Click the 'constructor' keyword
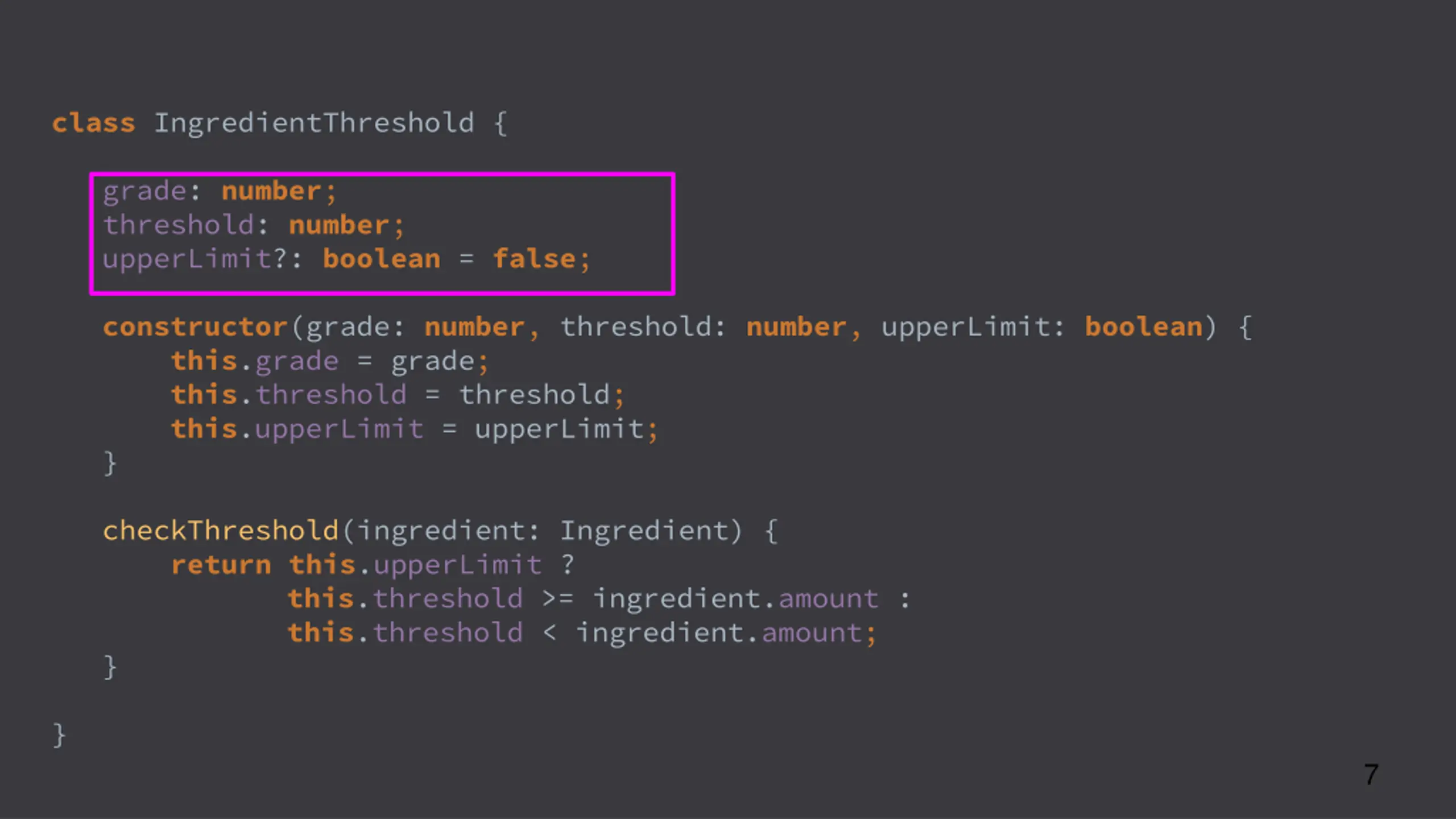This screenshot has width=1456, height=819. [195, 327]
